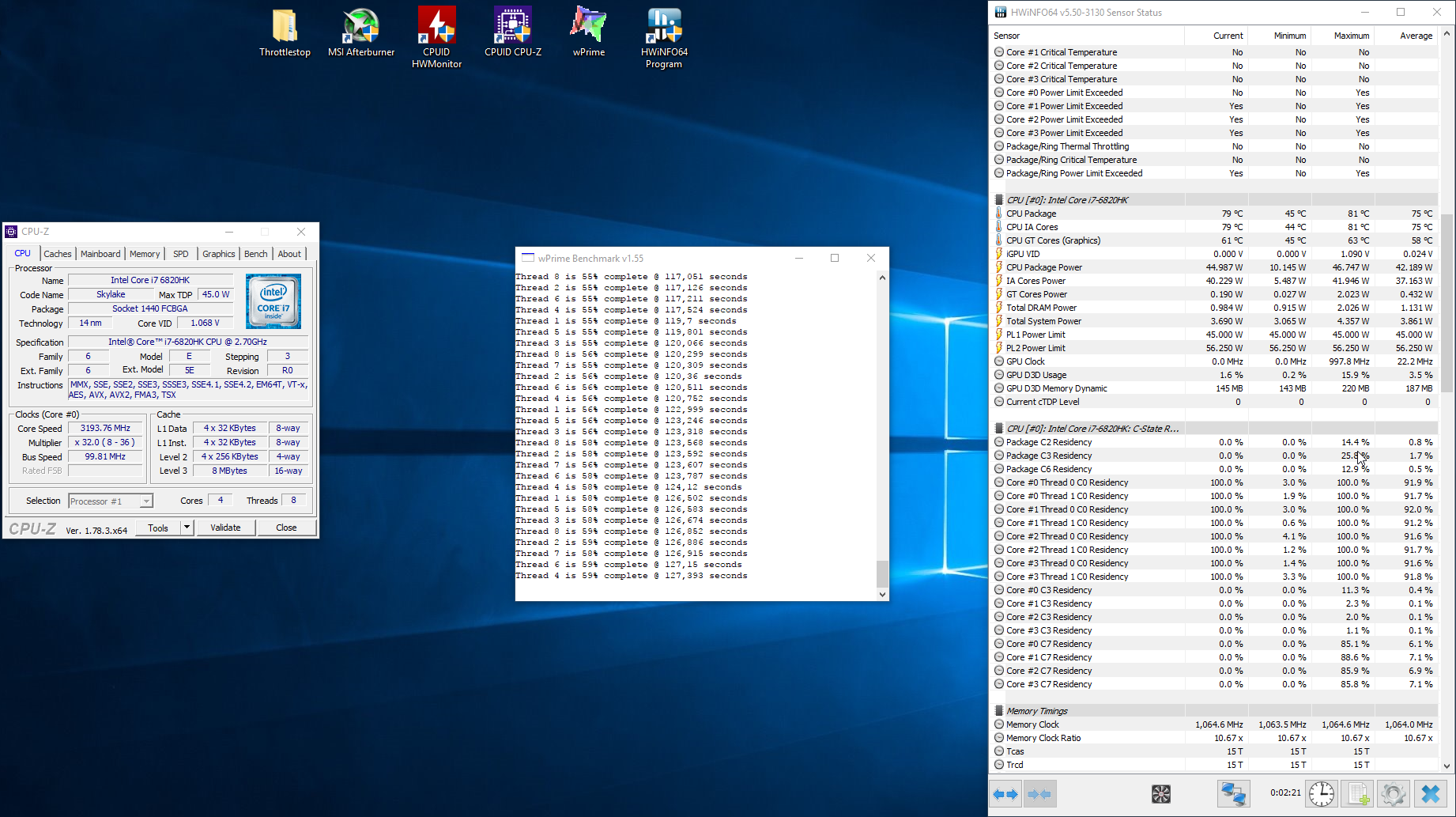Select GPU D3D Usage sensor row
Image resolution: width=1456 pixels, height=817 pixels.
pyautogui.click(x=1215, y=375)
